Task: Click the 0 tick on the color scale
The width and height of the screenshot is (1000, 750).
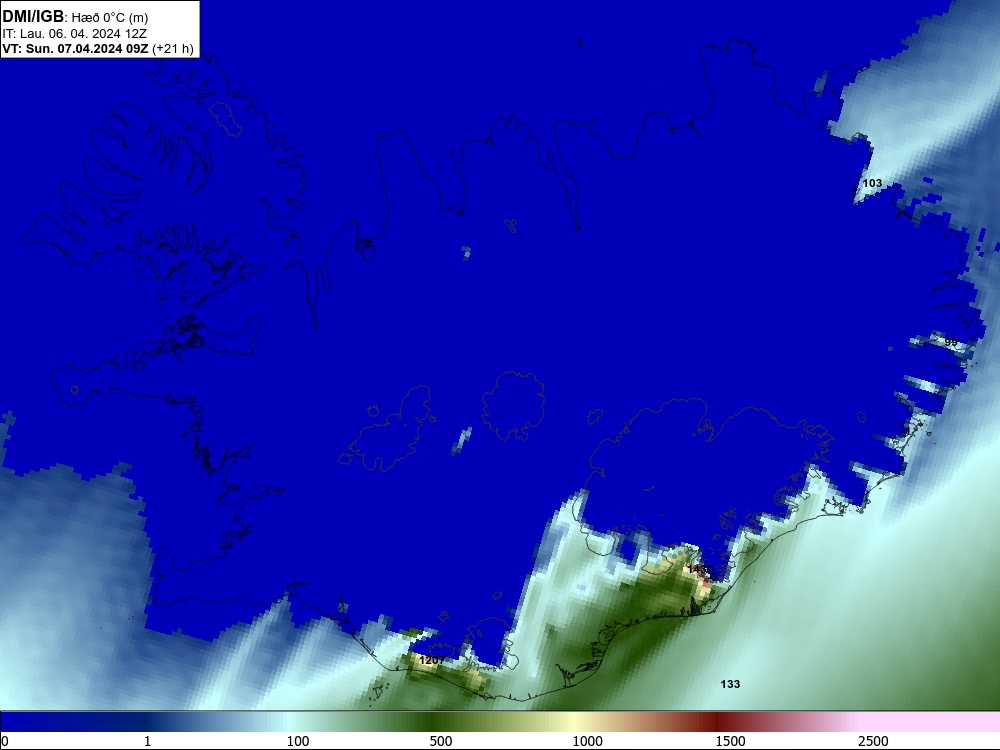Action: pyautogui.click(x=5, y=741)
